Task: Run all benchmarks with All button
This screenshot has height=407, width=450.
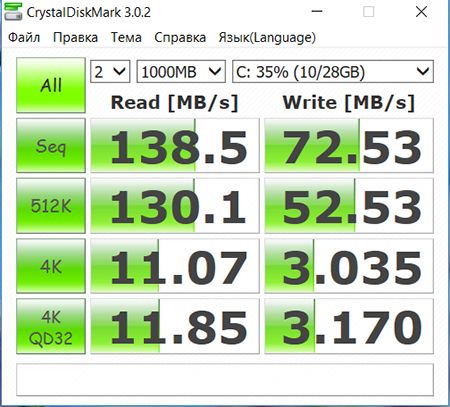Action: pos(51,85)
